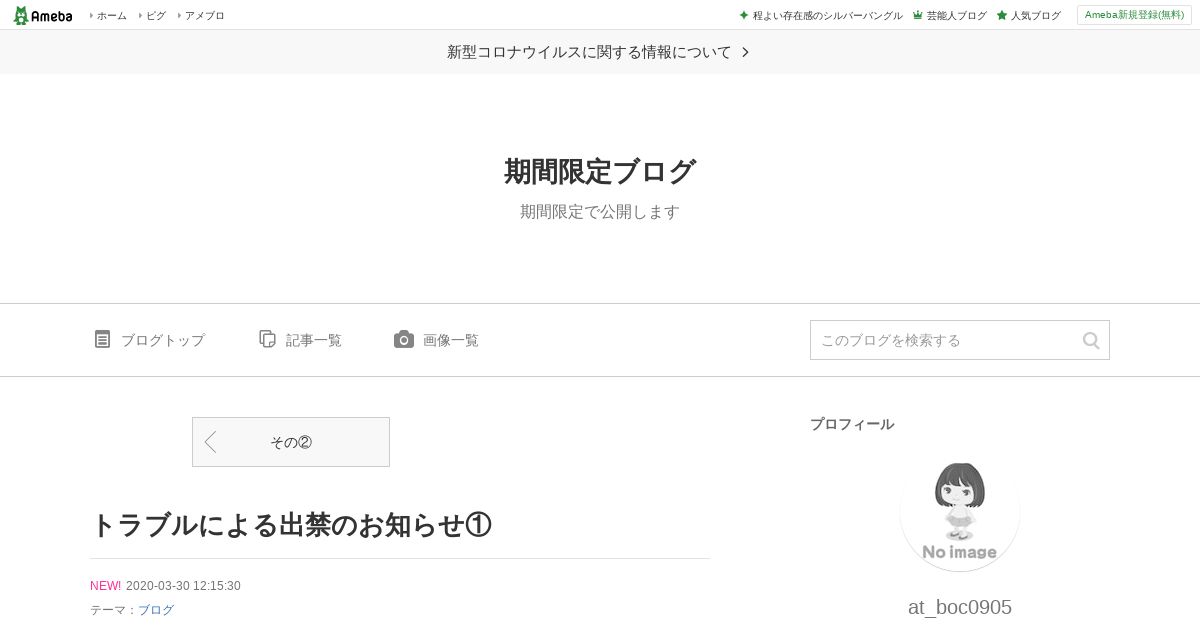Screen dimensions: 1200x630
Task: Click the leaf icon beside シルバーバングル link
Action: coord(744,15)
